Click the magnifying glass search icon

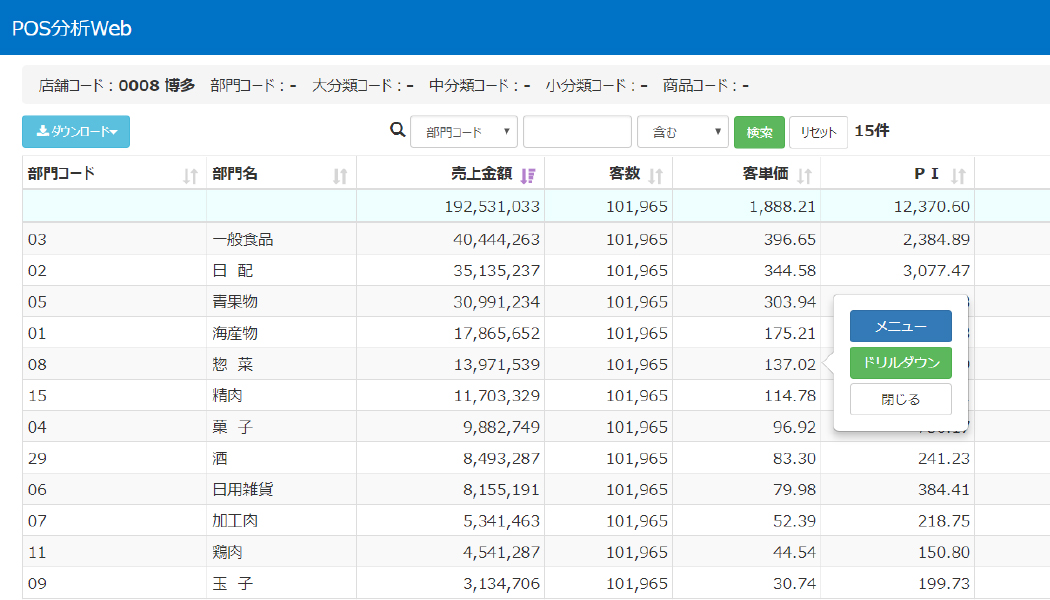[x=397, y=130]
